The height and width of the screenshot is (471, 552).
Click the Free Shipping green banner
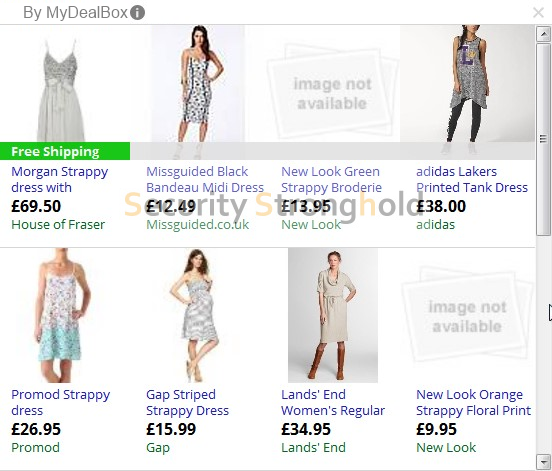click(x=65, y=151)
